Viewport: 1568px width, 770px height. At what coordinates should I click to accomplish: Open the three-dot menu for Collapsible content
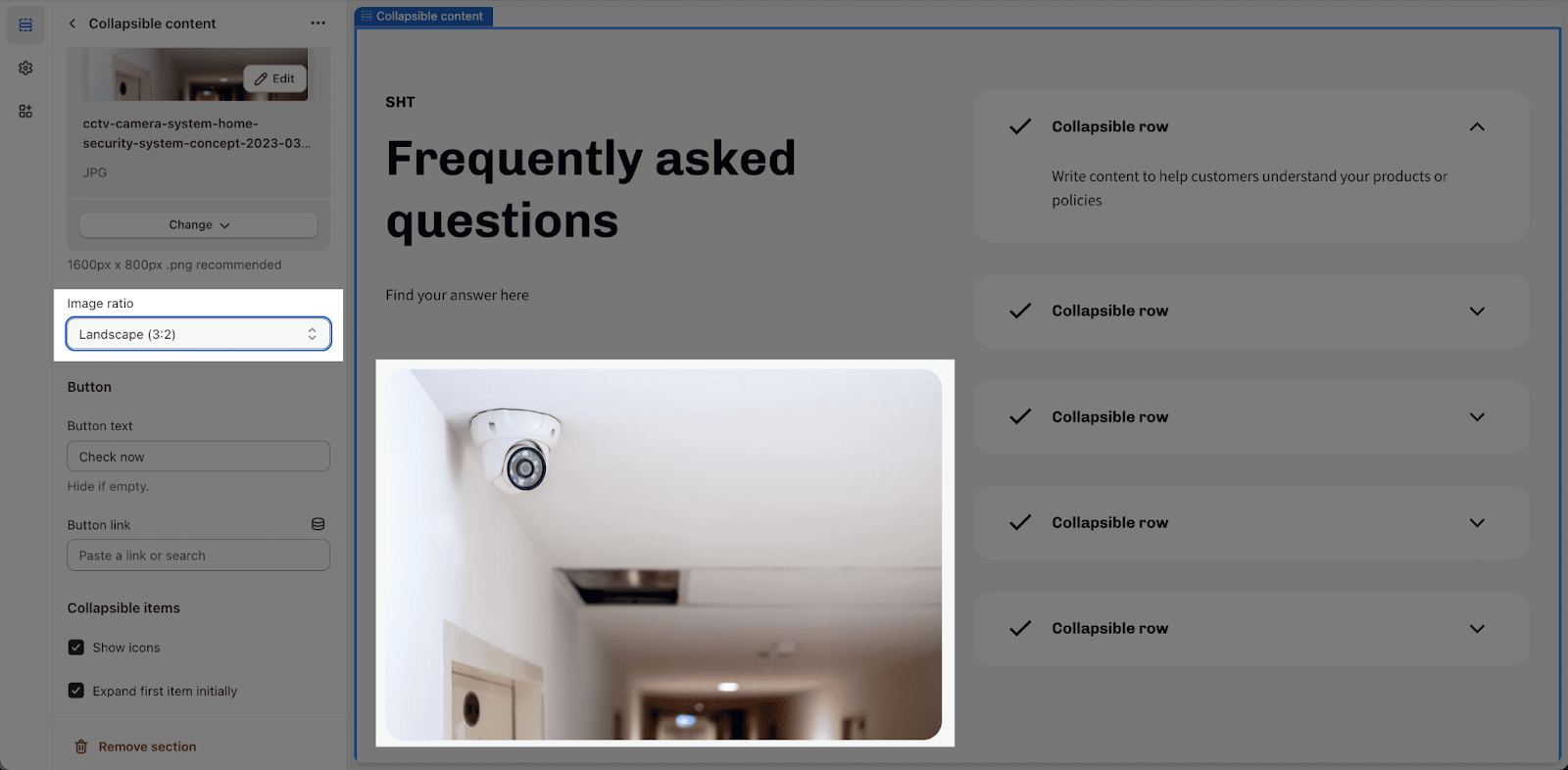[318, 24]
